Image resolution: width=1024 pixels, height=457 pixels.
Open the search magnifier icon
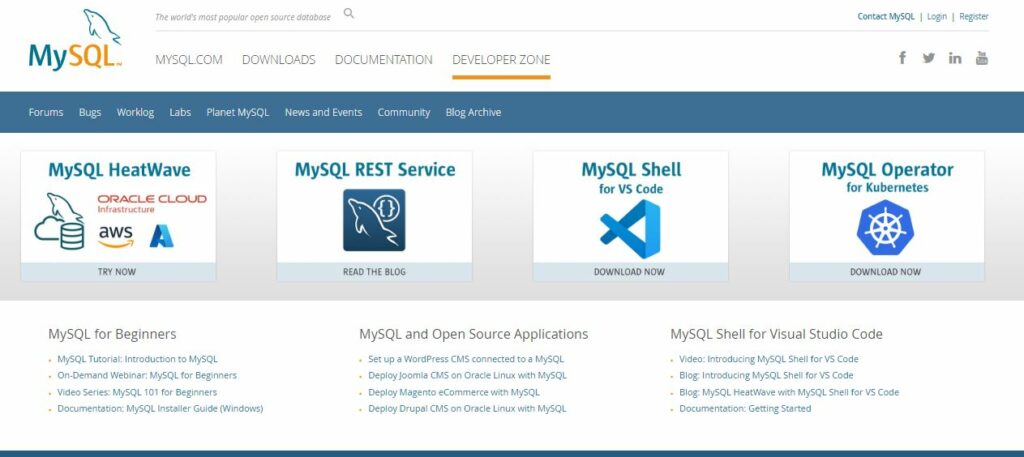349,13
